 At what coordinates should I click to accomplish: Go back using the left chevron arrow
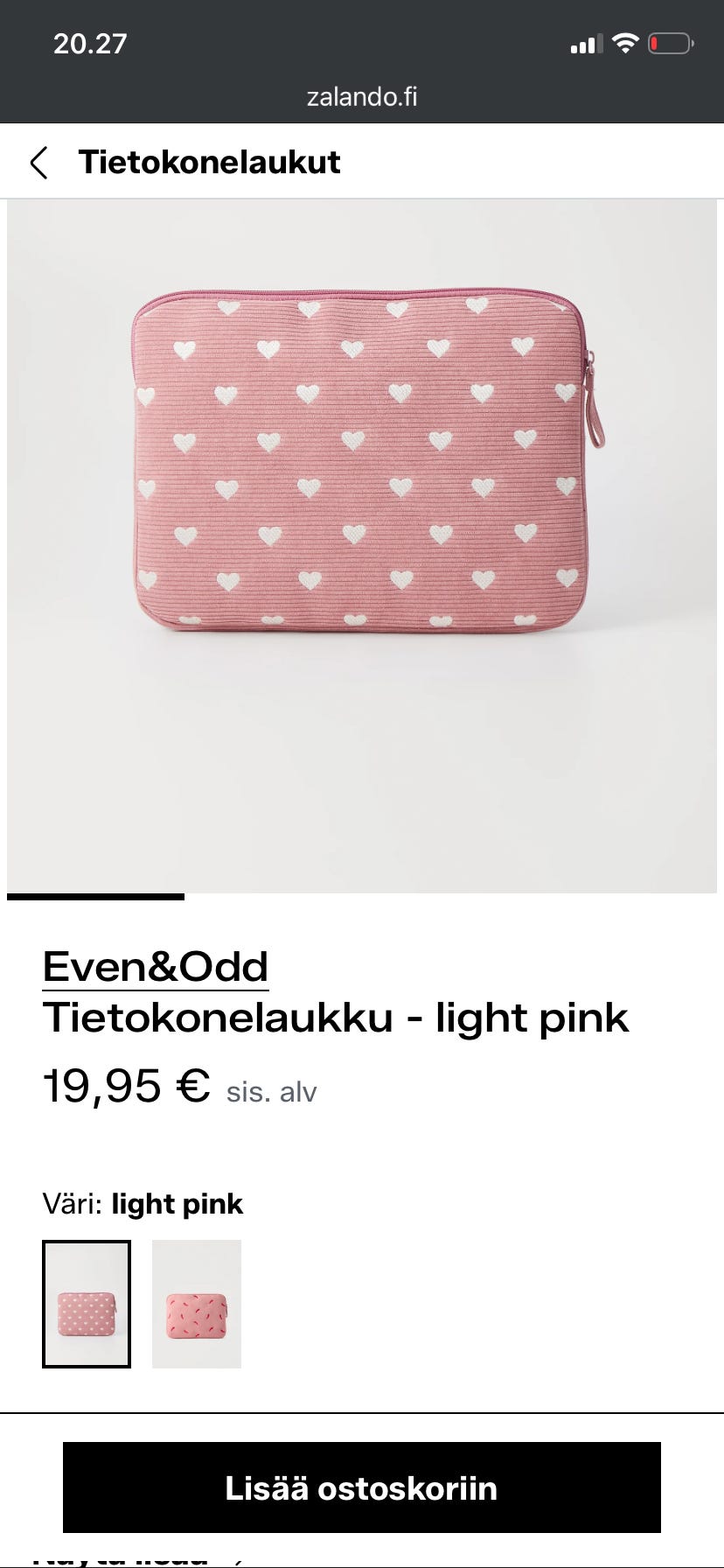(38, 163)
